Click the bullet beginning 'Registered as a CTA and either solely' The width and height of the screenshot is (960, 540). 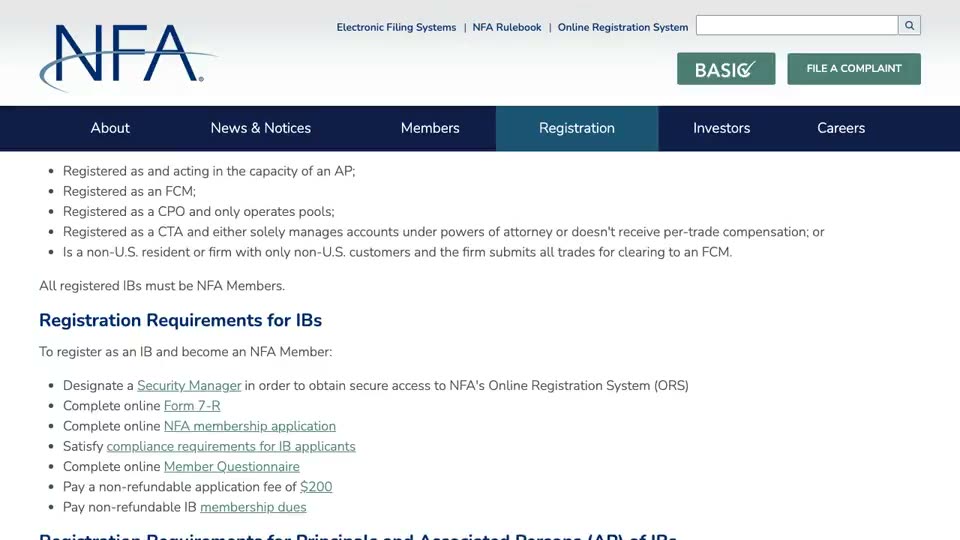(444, 232)
